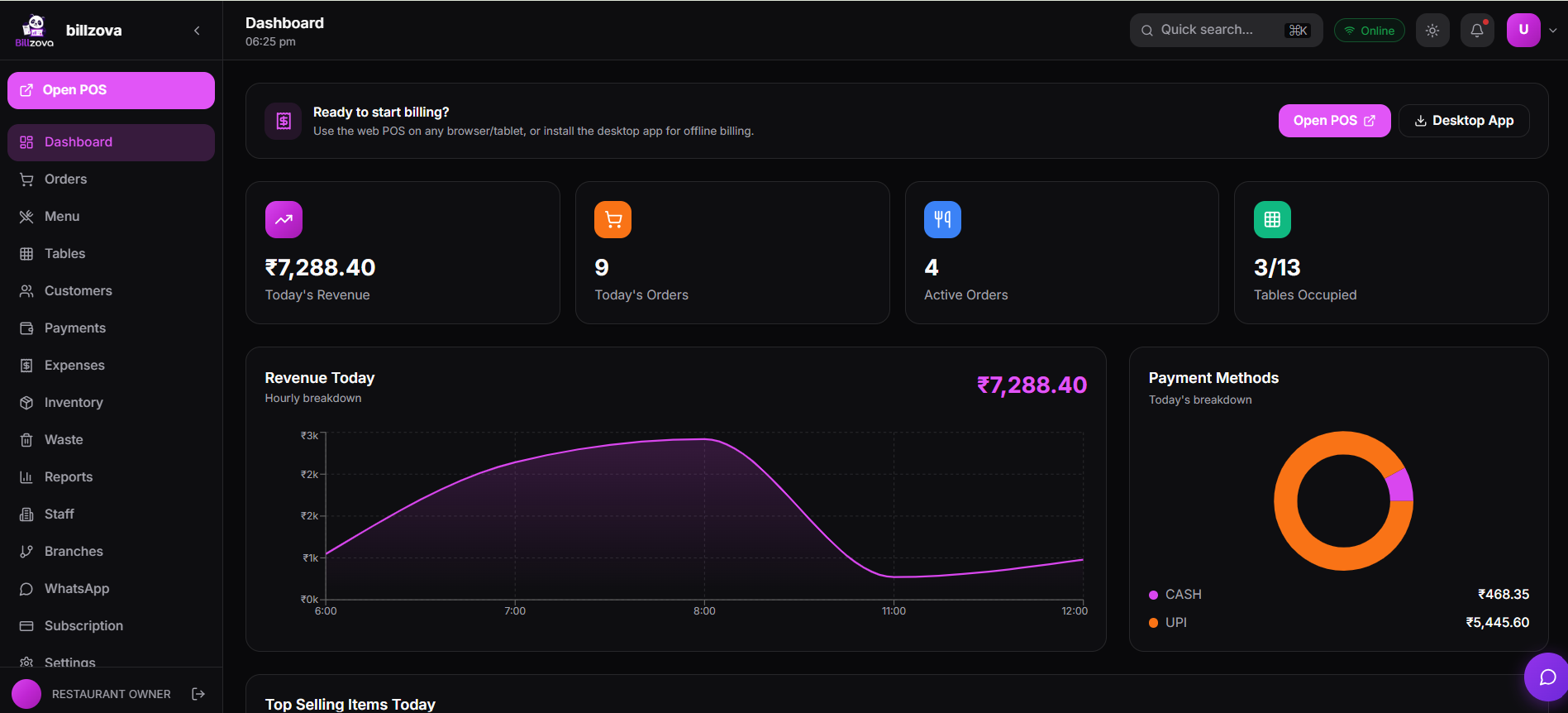Click the Tables Occupied 3/13 value
This screenshot has height=713, width=1568.
(1277, 268)
